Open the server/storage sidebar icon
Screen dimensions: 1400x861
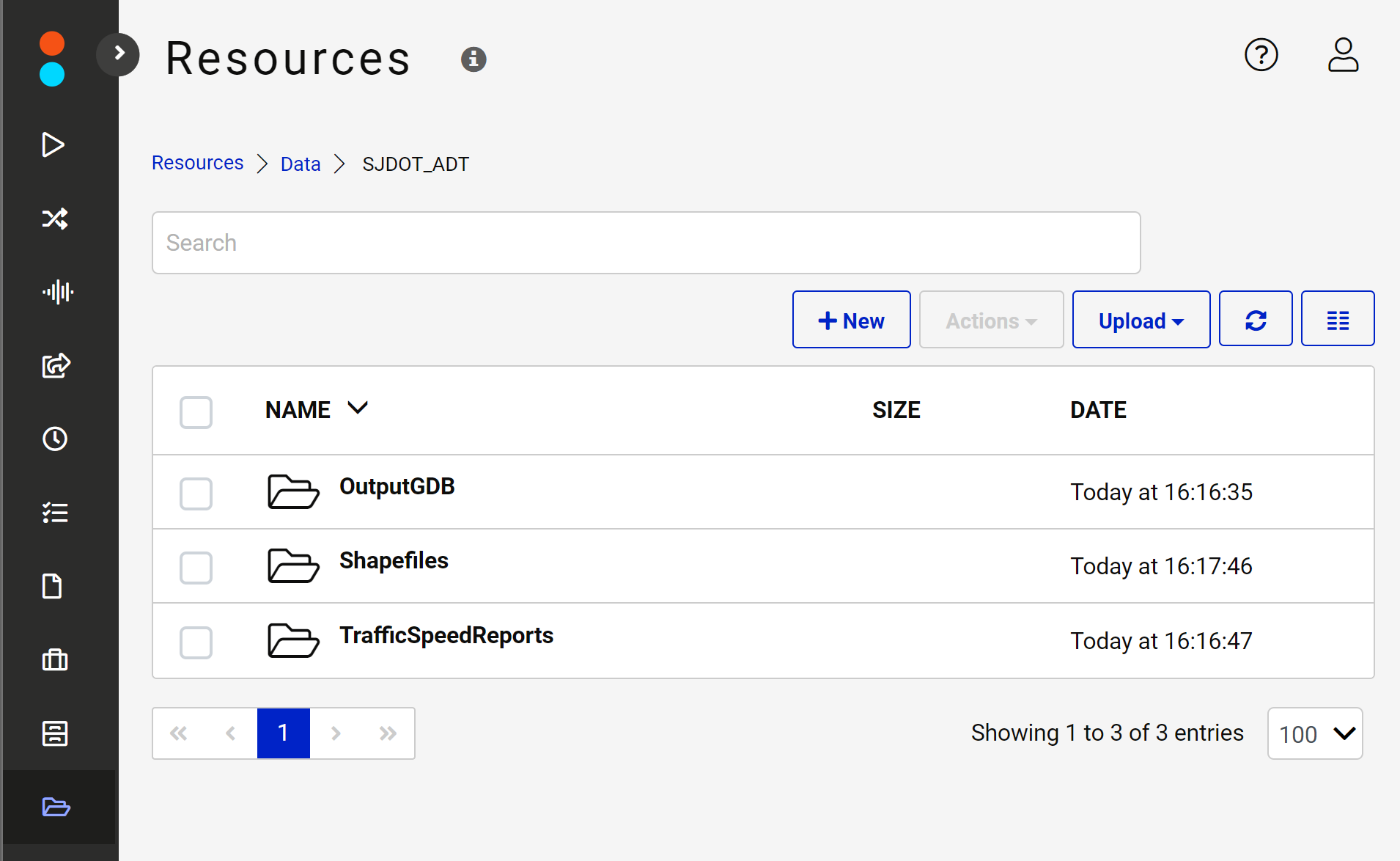[55, 733]
